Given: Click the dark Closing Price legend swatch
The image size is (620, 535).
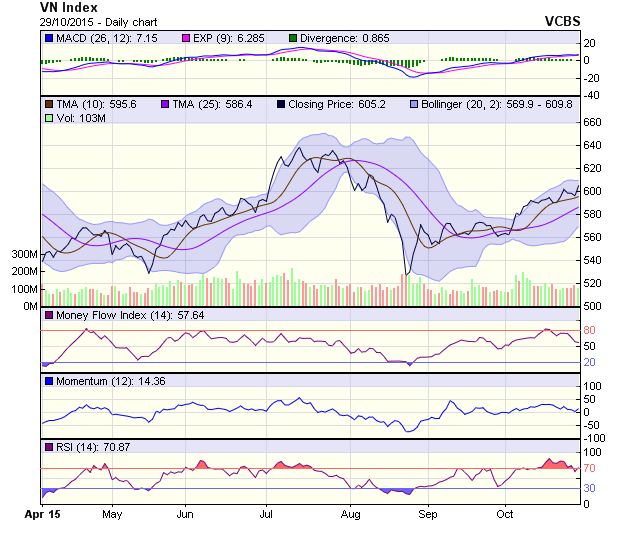Looking at the screenshot, I should (283, 103).
